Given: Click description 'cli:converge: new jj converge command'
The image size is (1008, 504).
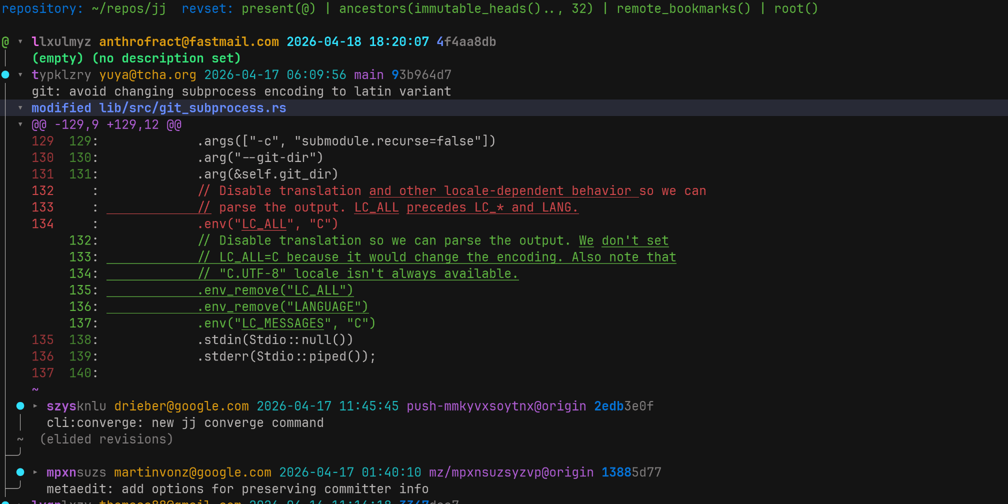Looking at the screenshot, I should tap(185, 423).
